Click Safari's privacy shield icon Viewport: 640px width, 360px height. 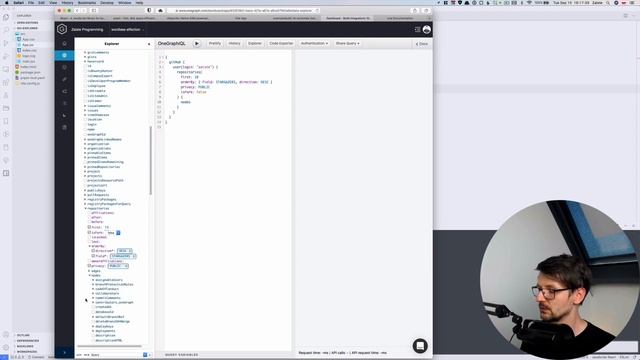click(x=149, y=11)
